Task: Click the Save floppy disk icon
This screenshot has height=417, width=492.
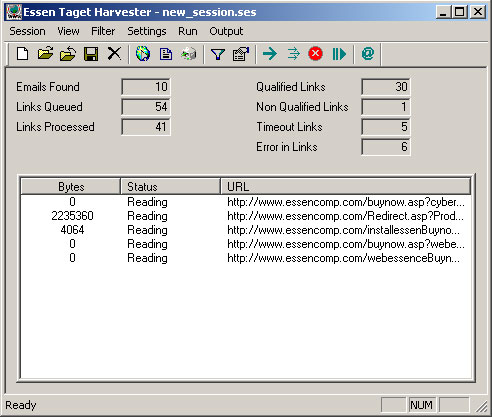Action: coord(91,54)
